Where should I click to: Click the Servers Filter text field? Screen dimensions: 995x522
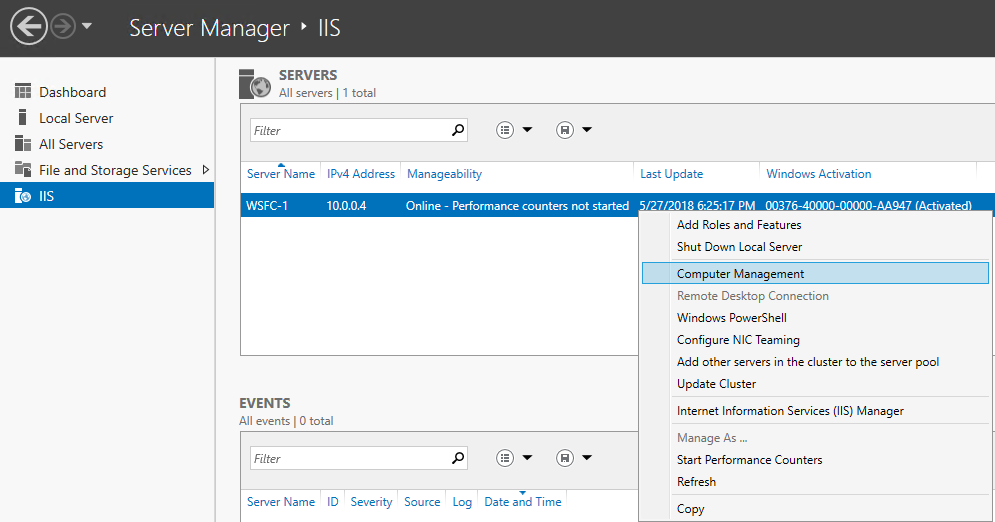click(x=347, y=130)
